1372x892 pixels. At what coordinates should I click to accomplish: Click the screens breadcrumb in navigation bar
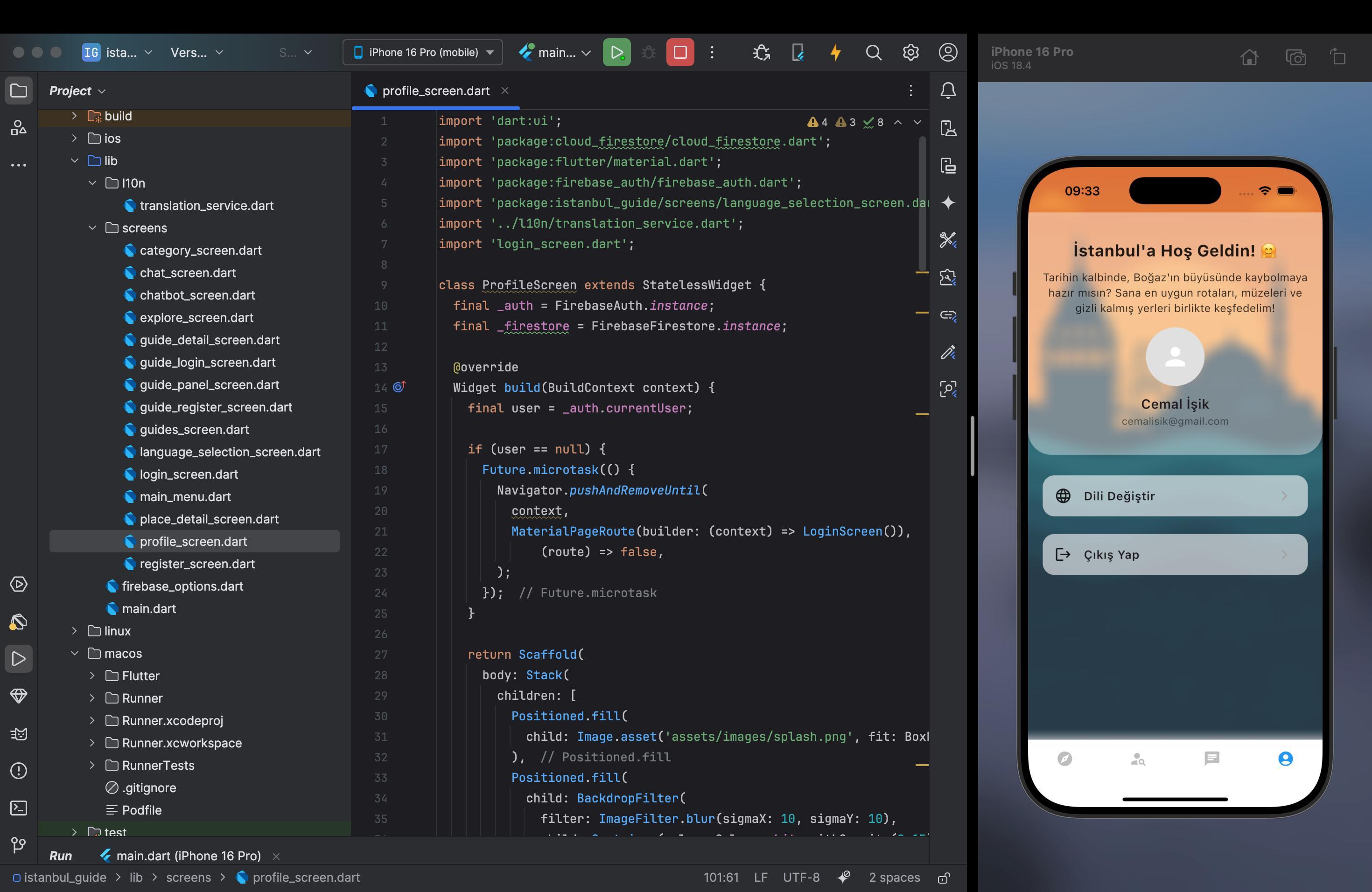click(189, 878)
